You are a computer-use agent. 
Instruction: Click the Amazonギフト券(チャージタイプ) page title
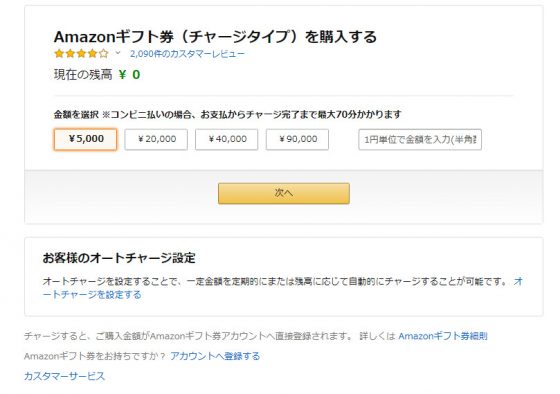point(215,37)
